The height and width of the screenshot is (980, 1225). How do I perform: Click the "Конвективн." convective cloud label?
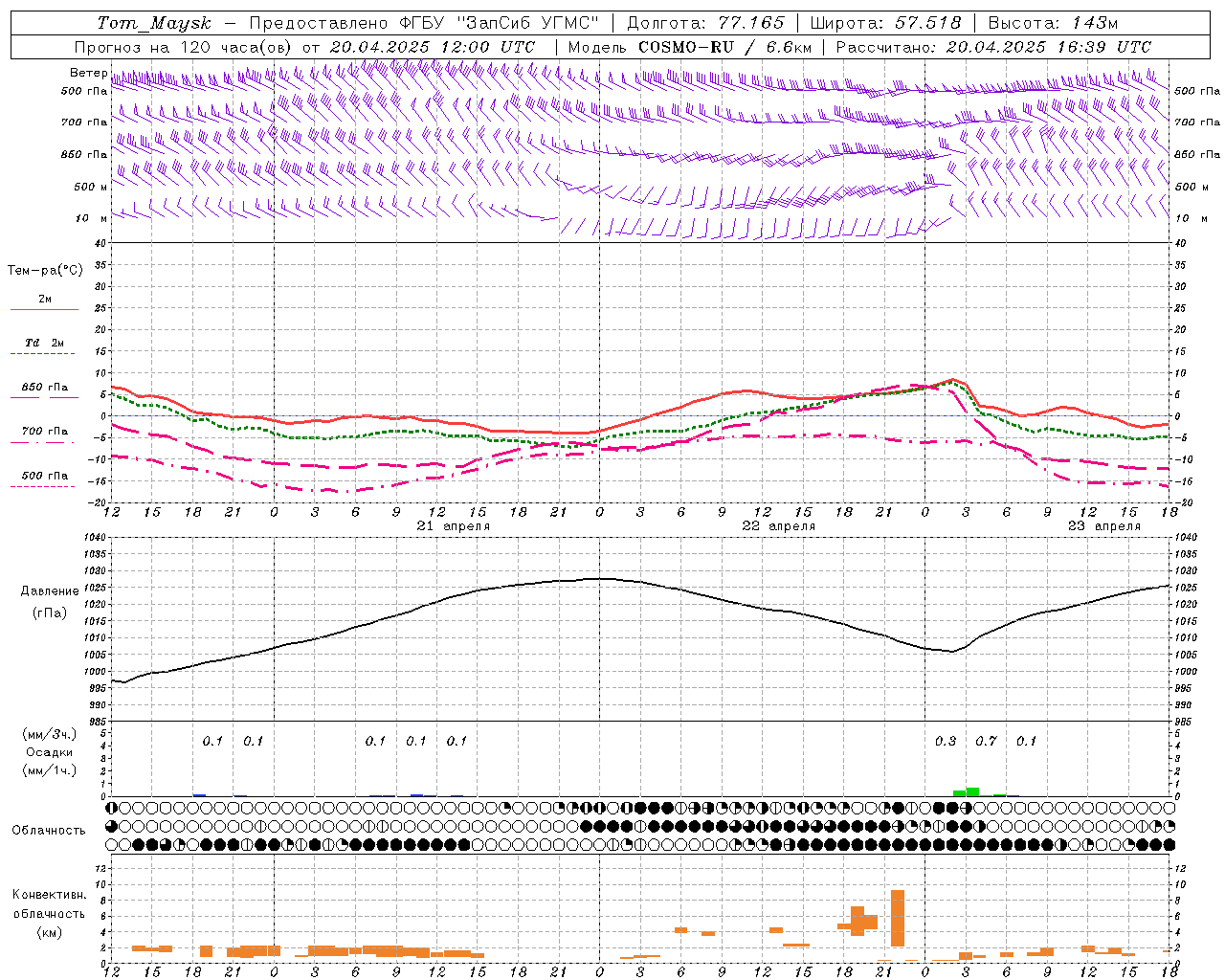[50, 894]
